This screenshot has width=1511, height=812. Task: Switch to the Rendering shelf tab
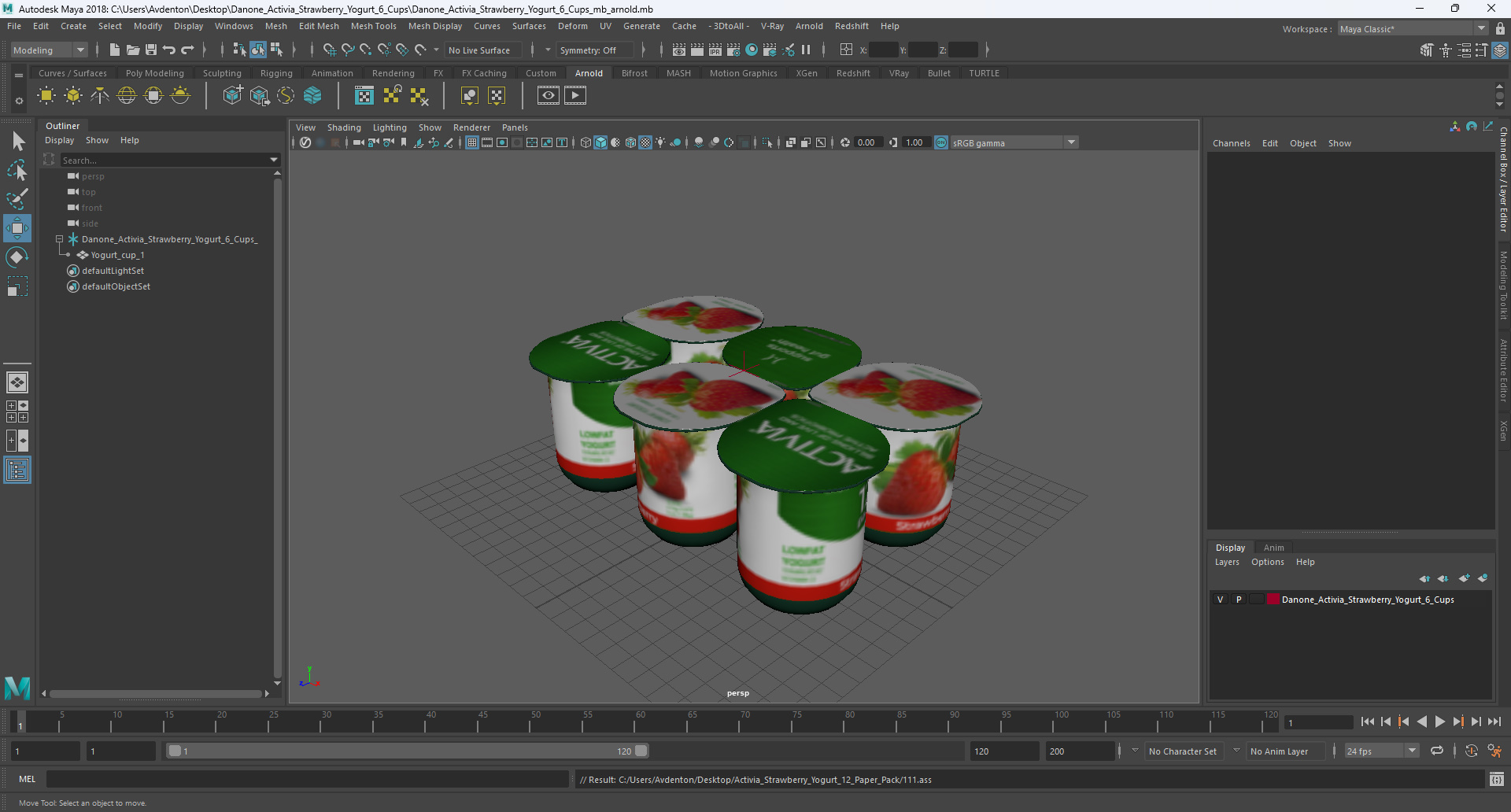tap(393, 73)
